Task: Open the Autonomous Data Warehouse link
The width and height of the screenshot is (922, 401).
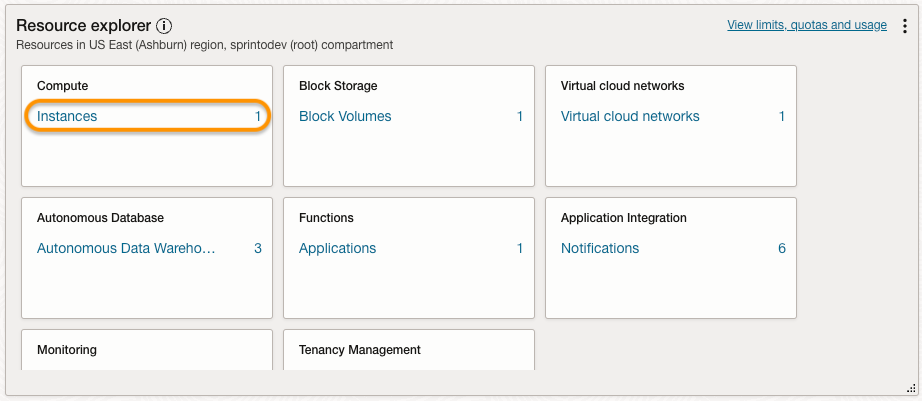Action: (x=126, y=249)
